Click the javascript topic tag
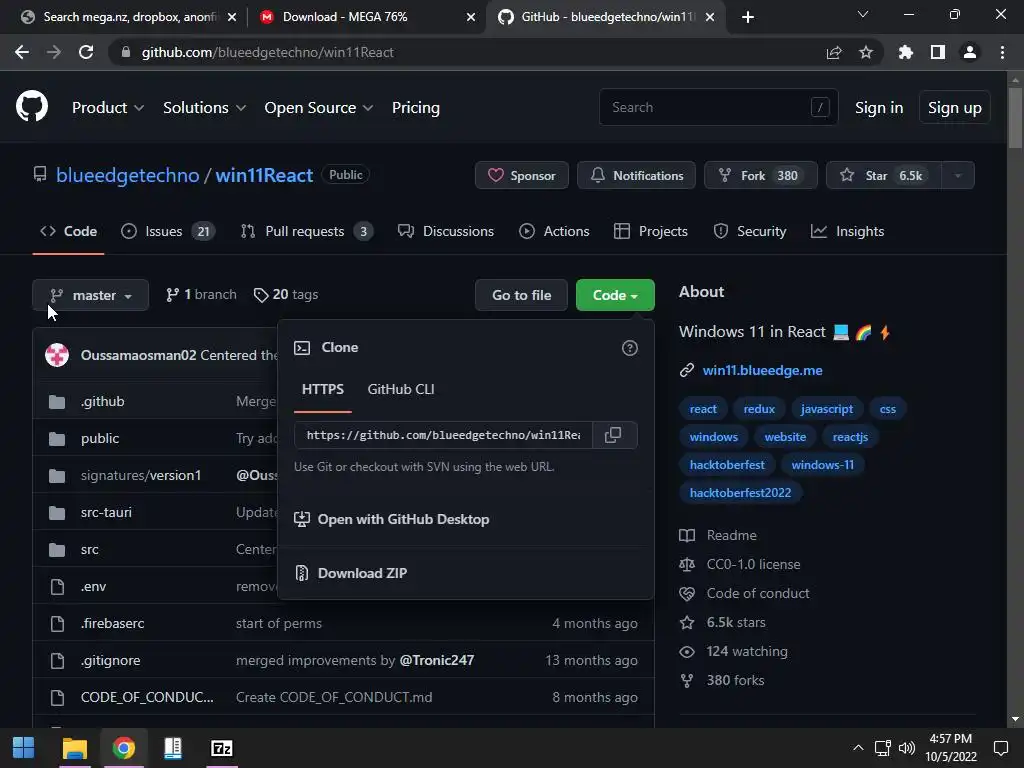The image size is (1024, 768). (827, 409)
